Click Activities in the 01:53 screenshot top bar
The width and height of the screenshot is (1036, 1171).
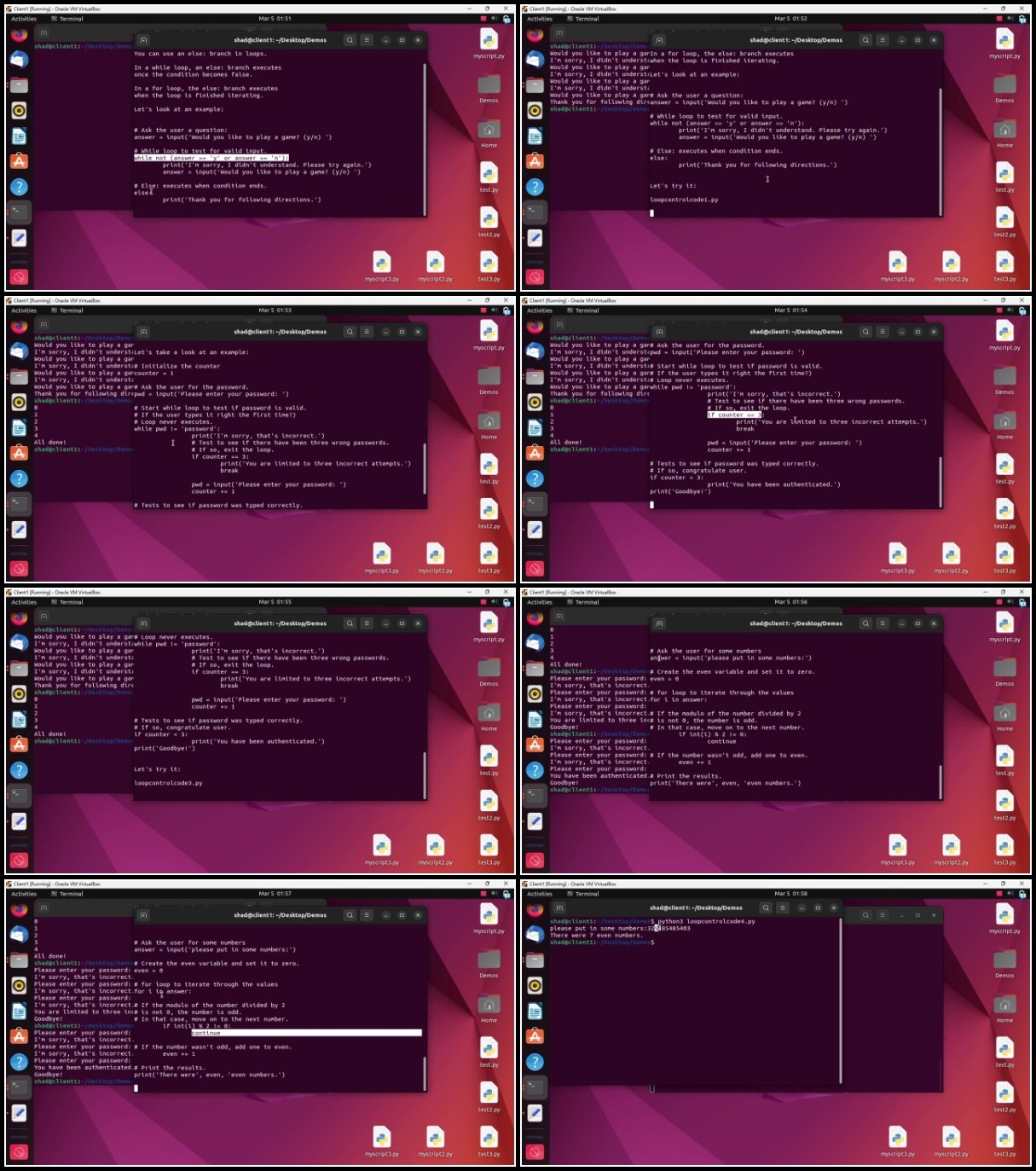[x=24, y=310]
